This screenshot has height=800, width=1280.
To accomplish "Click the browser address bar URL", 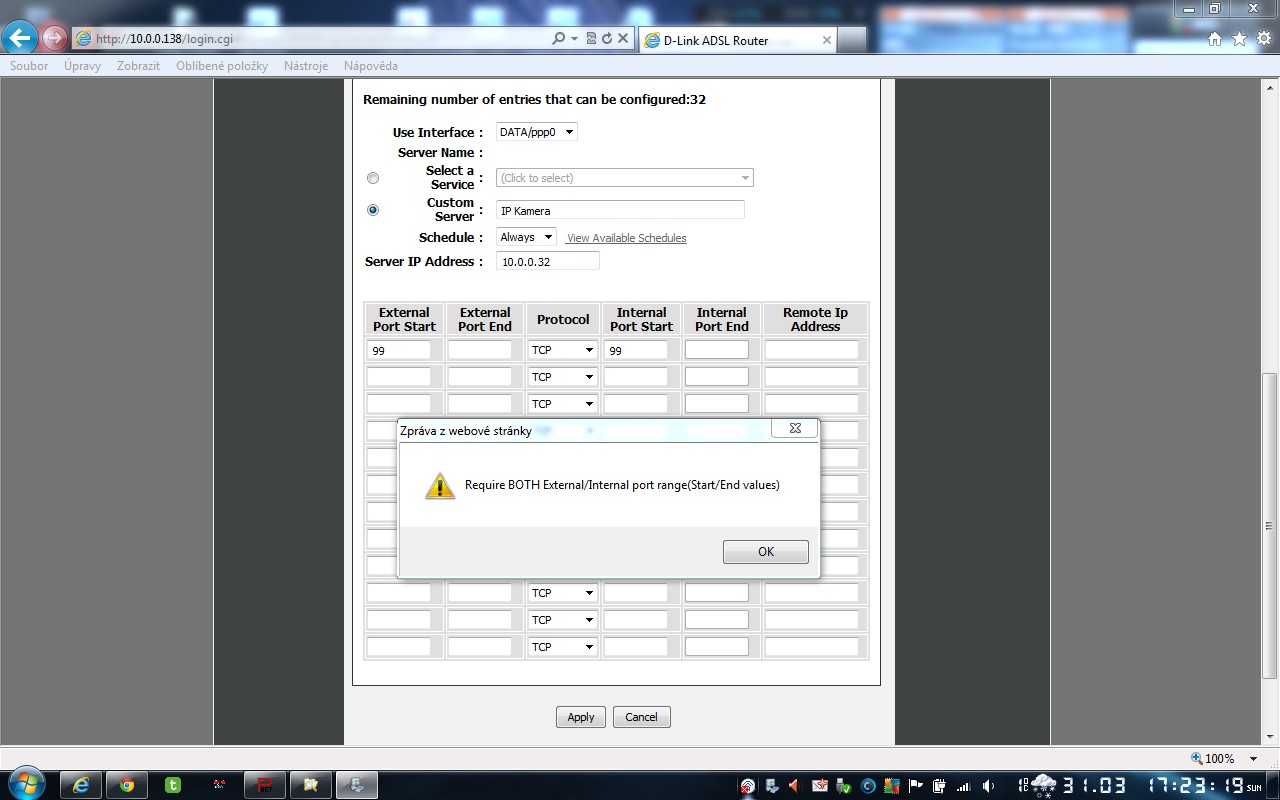I will (164, 39).
